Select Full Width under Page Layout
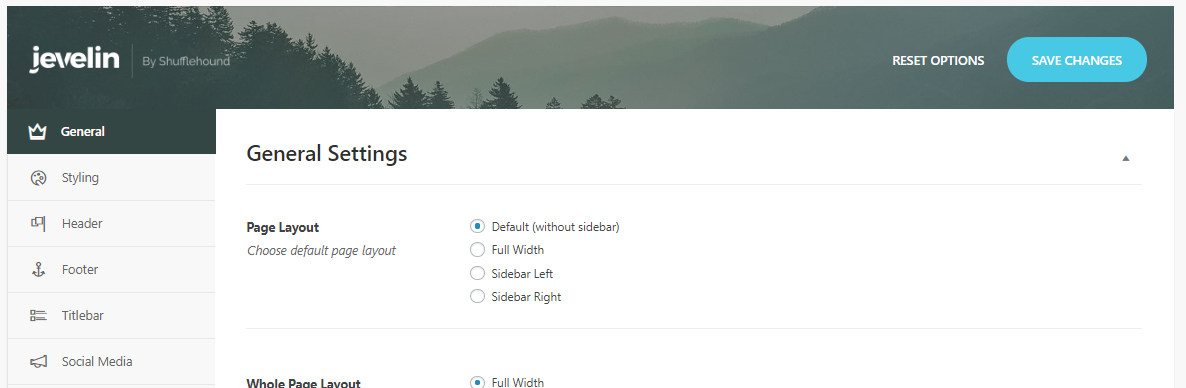 coord(477,250)
